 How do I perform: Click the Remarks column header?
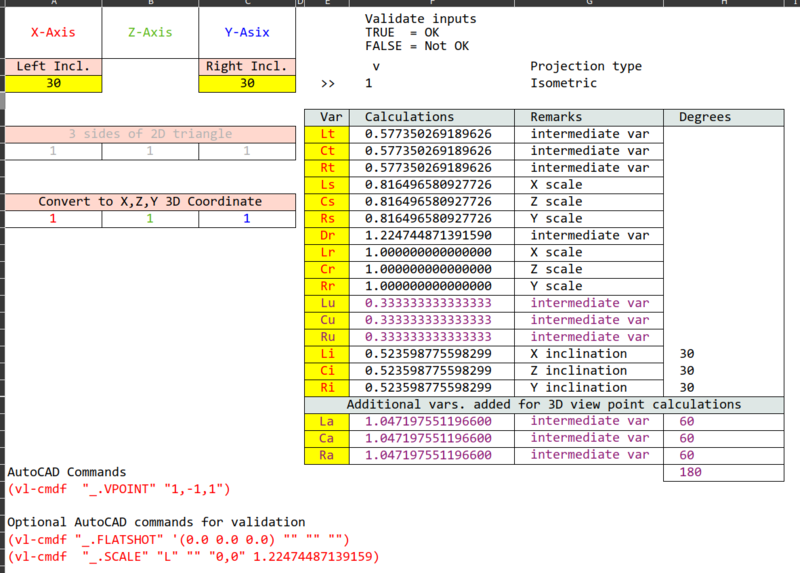coord(589,117)
